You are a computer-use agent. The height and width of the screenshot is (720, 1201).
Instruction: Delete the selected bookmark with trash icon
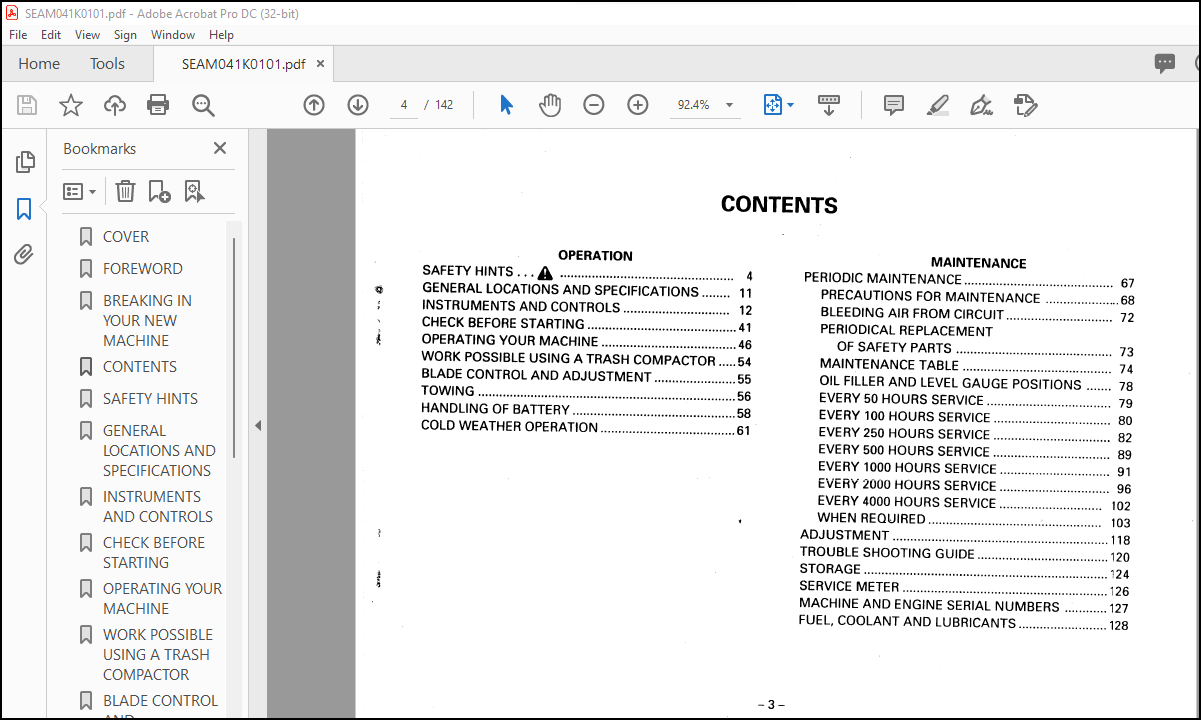(125, 191)
